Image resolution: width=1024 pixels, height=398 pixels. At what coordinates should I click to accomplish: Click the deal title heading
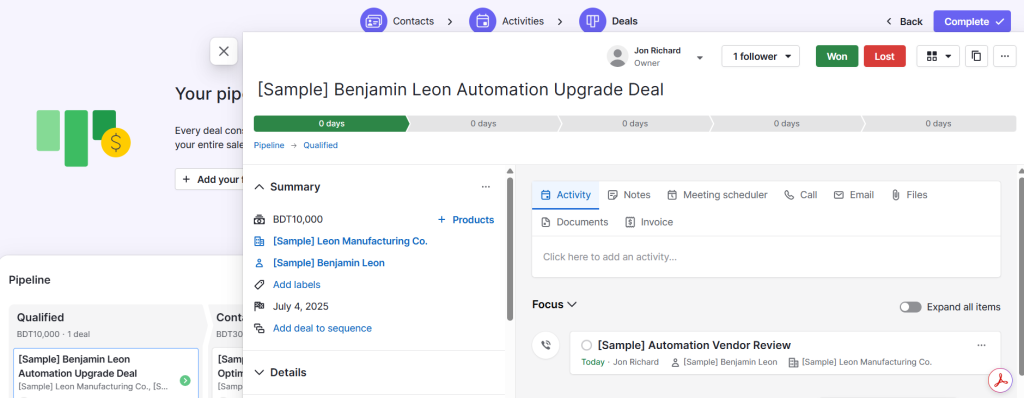click(x=460, y=90)
